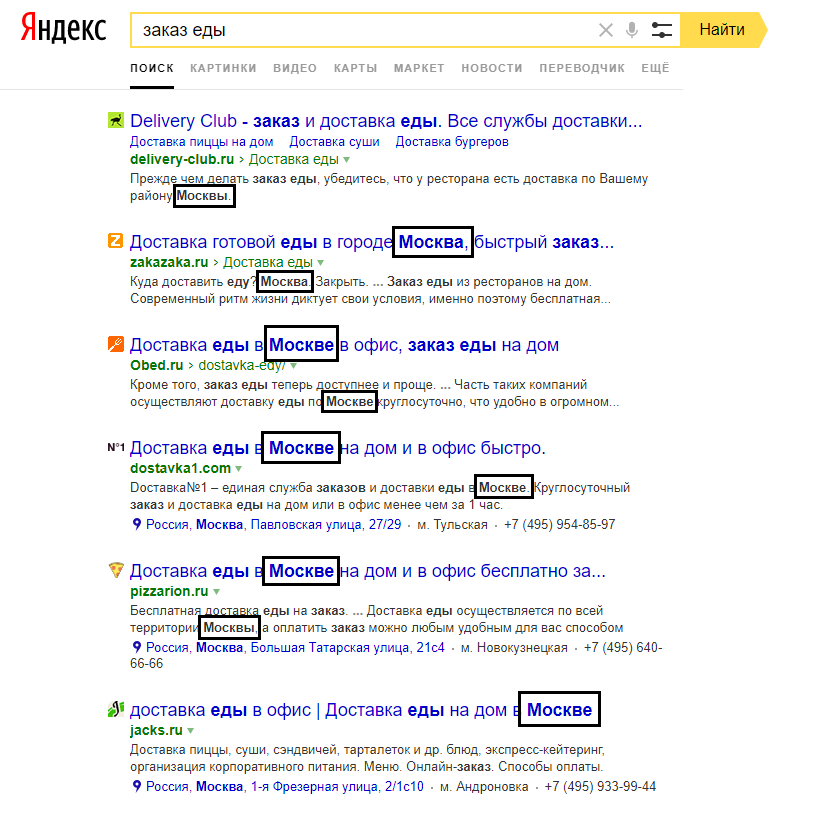Open 'на дом и в офис бесплатно' result
The height and width of the screenshot is (813, 840).
[x=368, y=571]
